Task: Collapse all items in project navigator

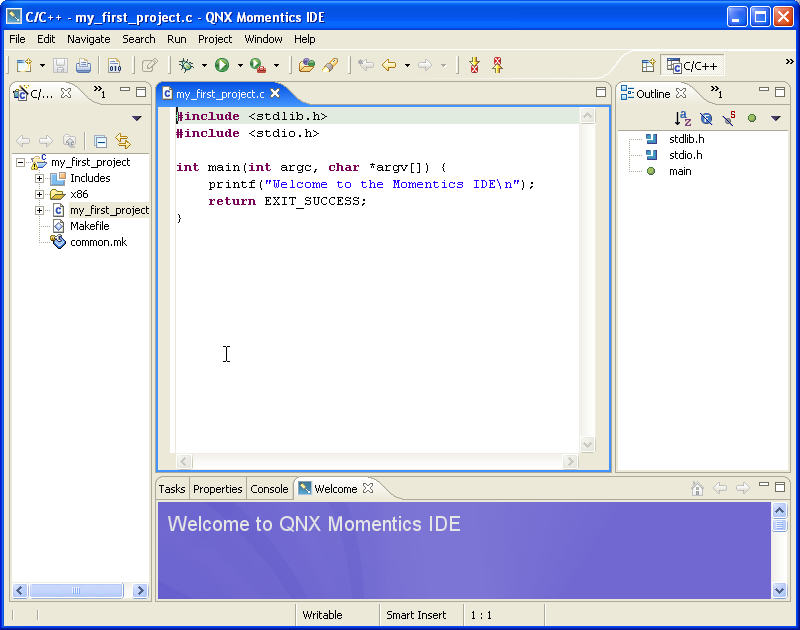Action: tap(100, 141)
